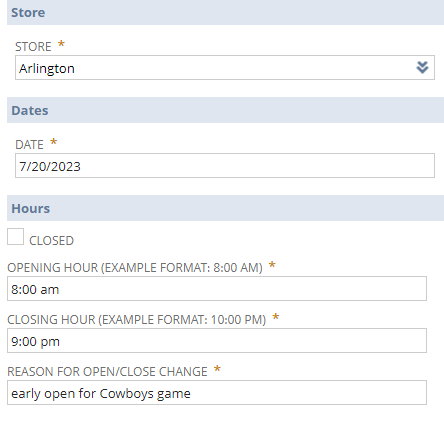This screenshot has height=422, width=444.
Task: Click the Store section header
Action: pos(225,13)
